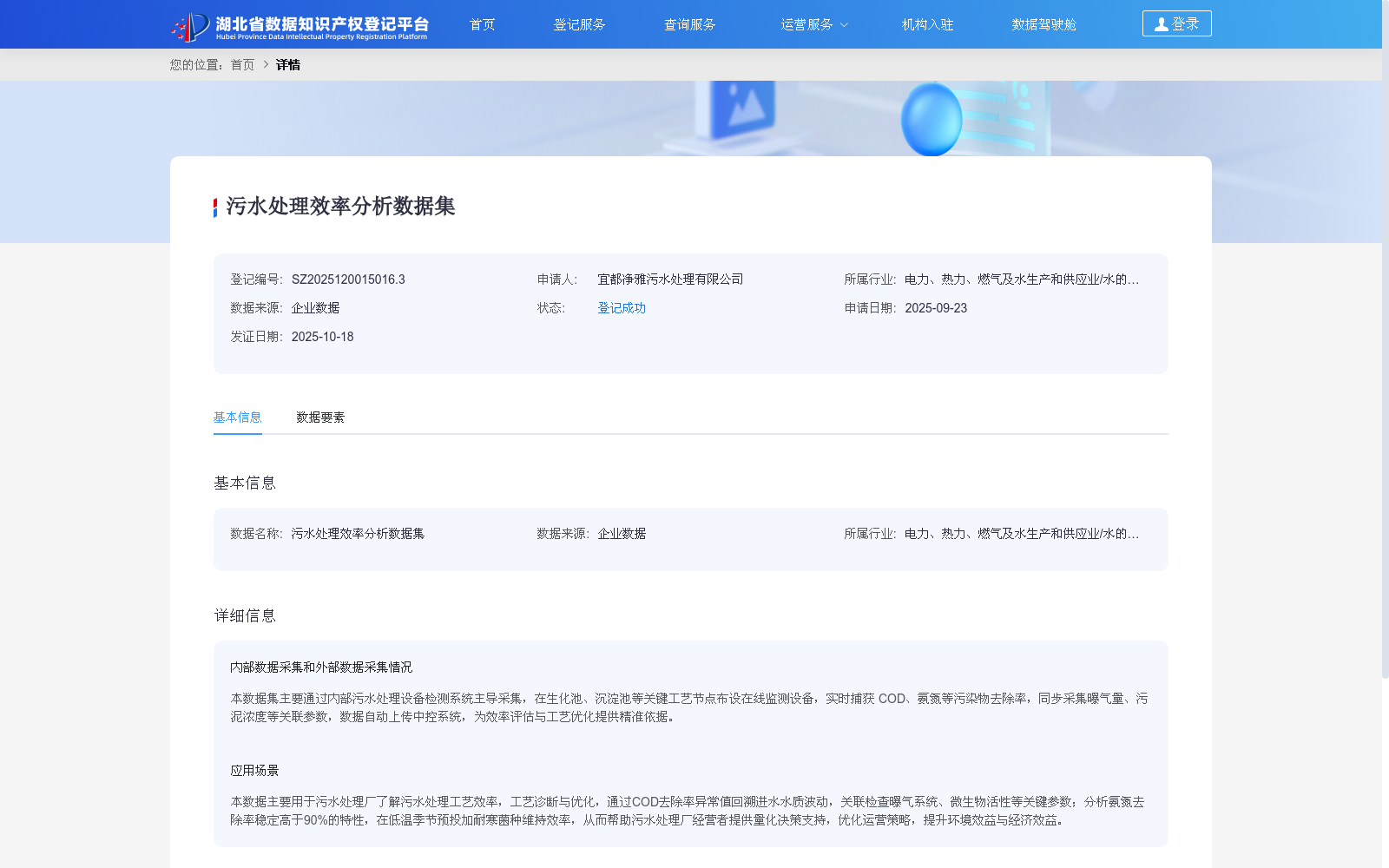Click the blue sphere banner illustration

point(931,120)
